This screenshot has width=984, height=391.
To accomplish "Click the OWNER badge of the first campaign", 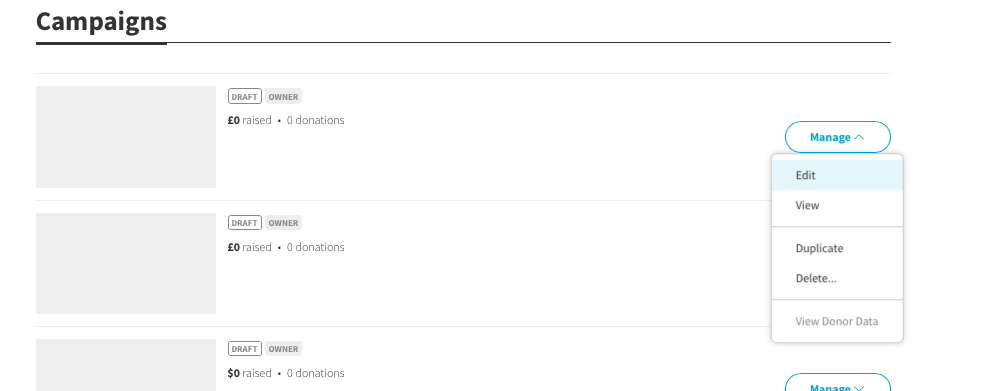I will 283,97.
